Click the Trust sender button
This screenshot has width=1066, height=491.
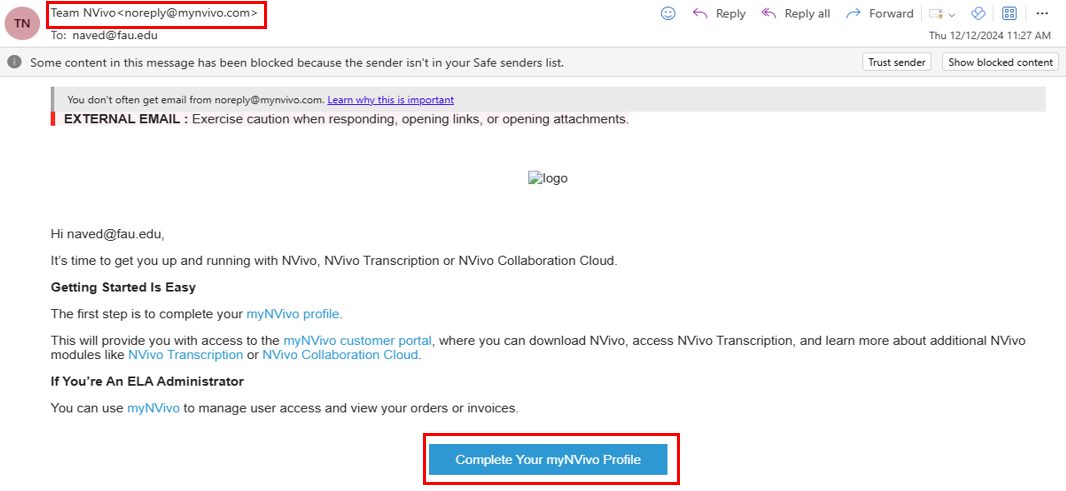897,63
